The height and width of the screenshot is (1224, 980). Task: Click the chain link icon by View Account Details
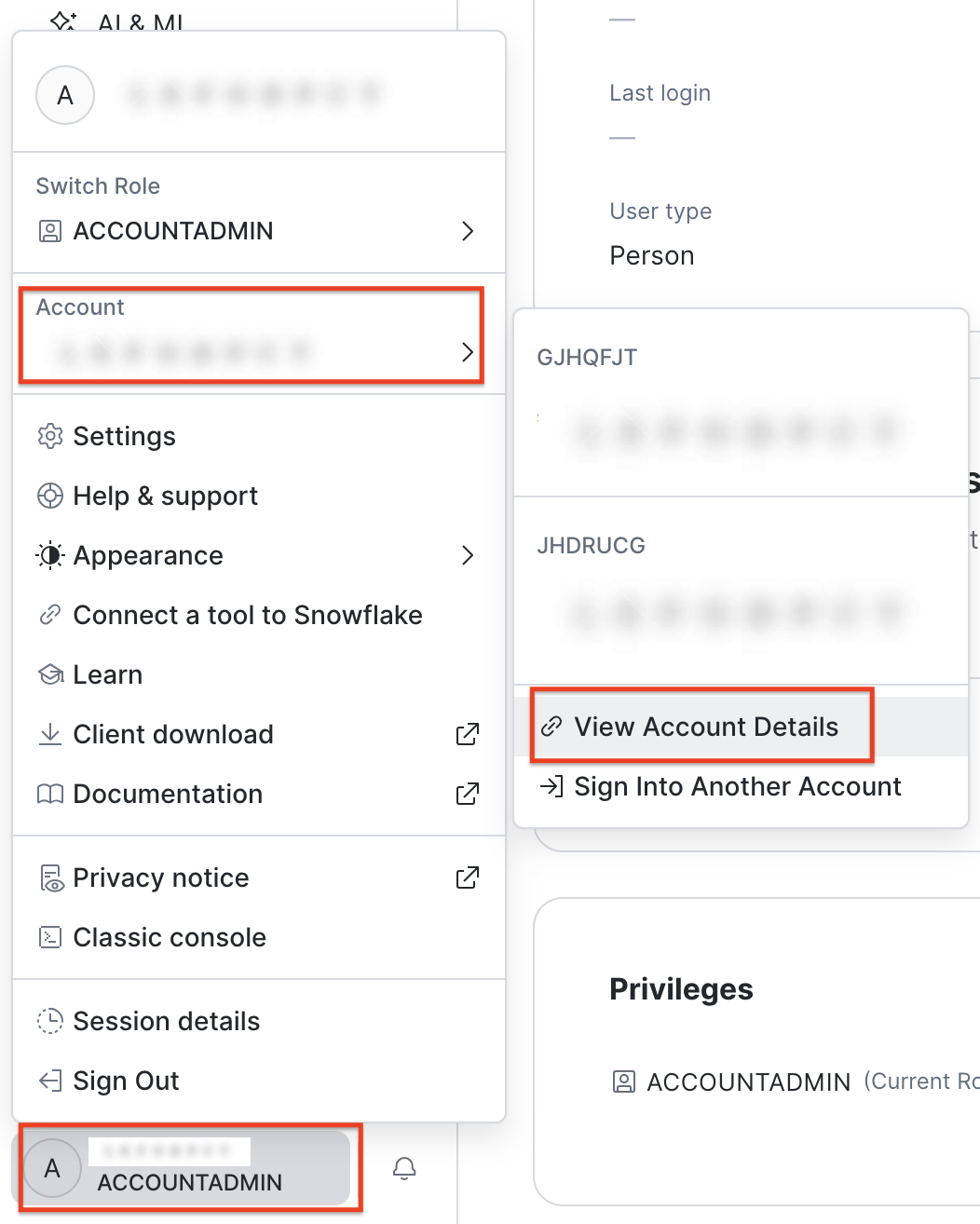point(551,727)
